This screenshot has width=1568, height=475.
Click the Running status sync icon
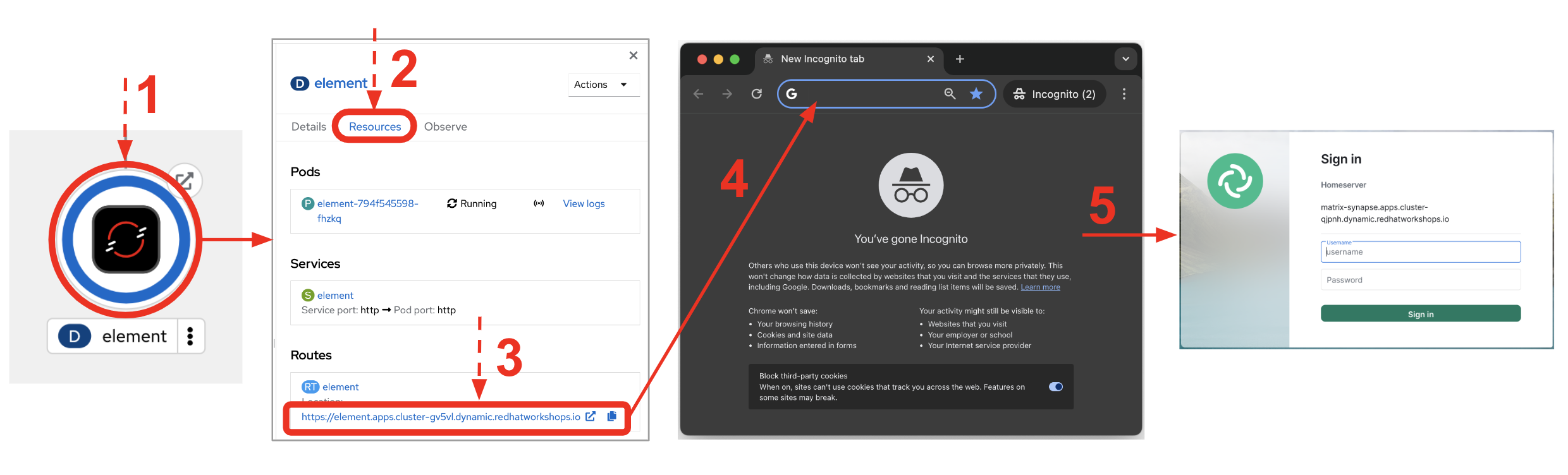(x=452, y=203)
